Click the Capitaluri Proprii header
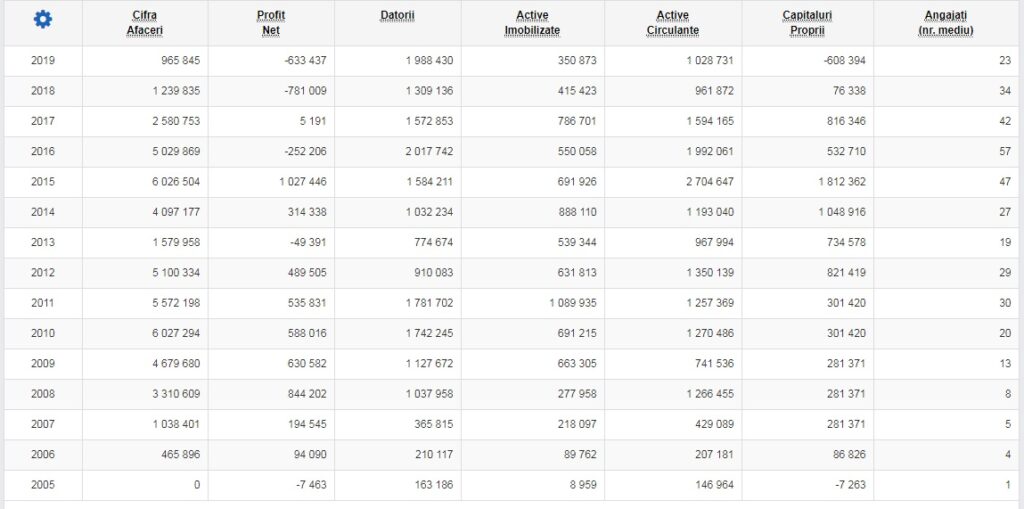The height and width of the screenshot is (509, 1024). point(809,23)
